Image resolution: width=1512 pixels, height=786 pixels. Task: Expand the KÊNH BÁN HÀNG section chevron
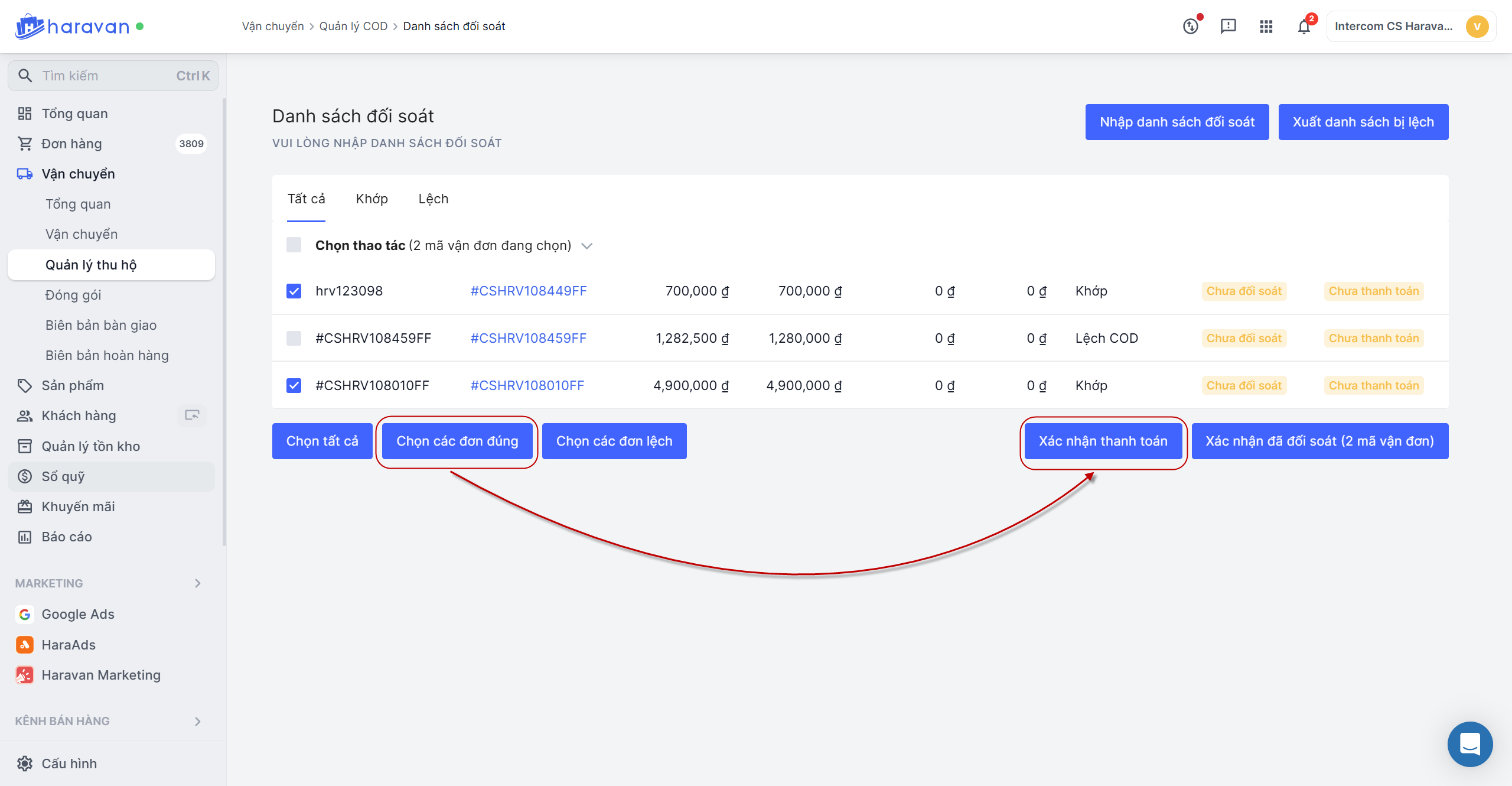coord(198,721)
